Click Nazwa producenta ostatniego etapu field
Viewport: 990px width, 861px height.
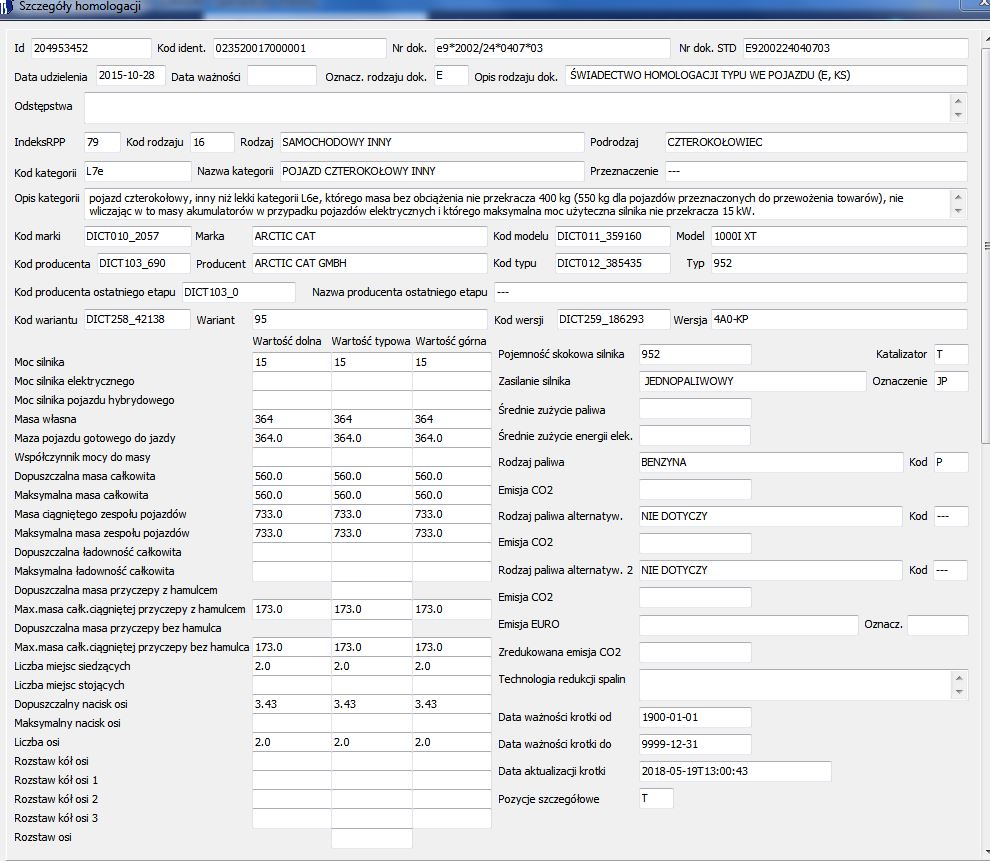pyautogui.click(x=731, y=292)
